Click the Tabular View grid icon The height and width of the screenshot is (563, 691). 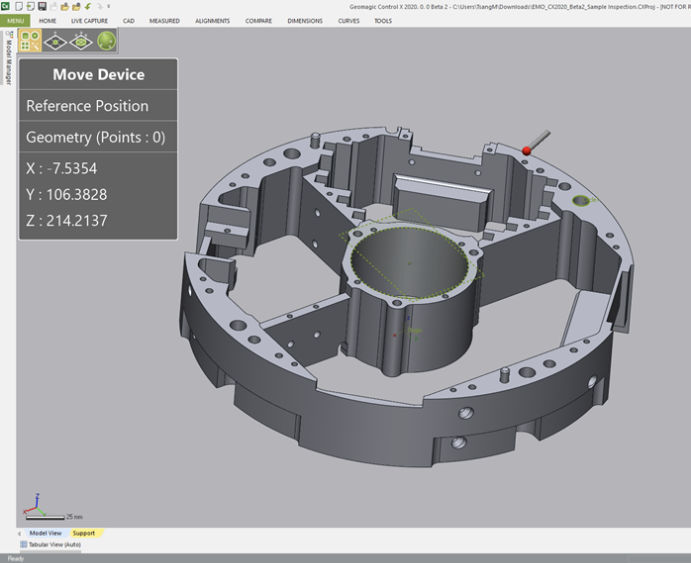(x=24, y=545)
